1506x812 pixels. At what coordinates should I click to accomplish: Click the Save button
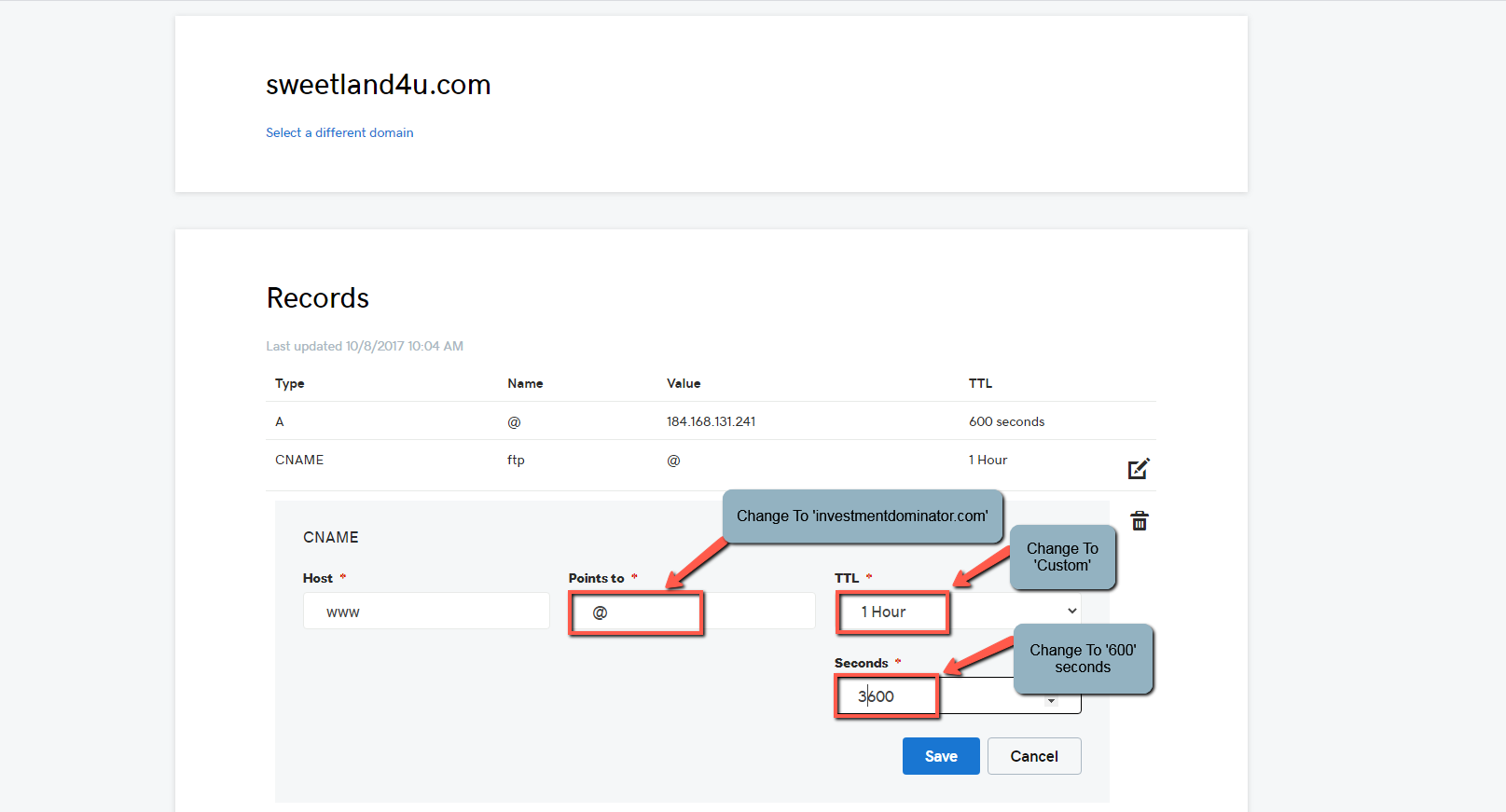(x=940, y=756)
